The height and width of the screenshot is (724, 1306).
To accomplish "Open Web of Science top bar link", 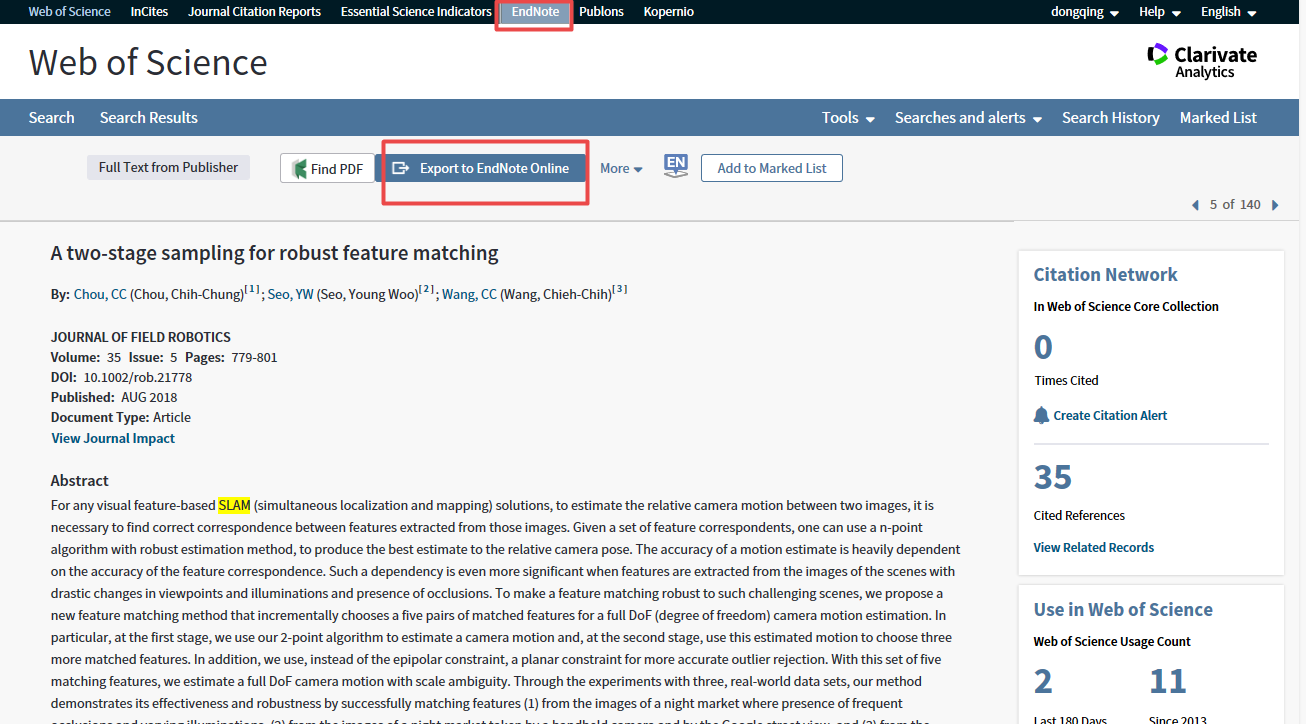I will tap(69, 12).
